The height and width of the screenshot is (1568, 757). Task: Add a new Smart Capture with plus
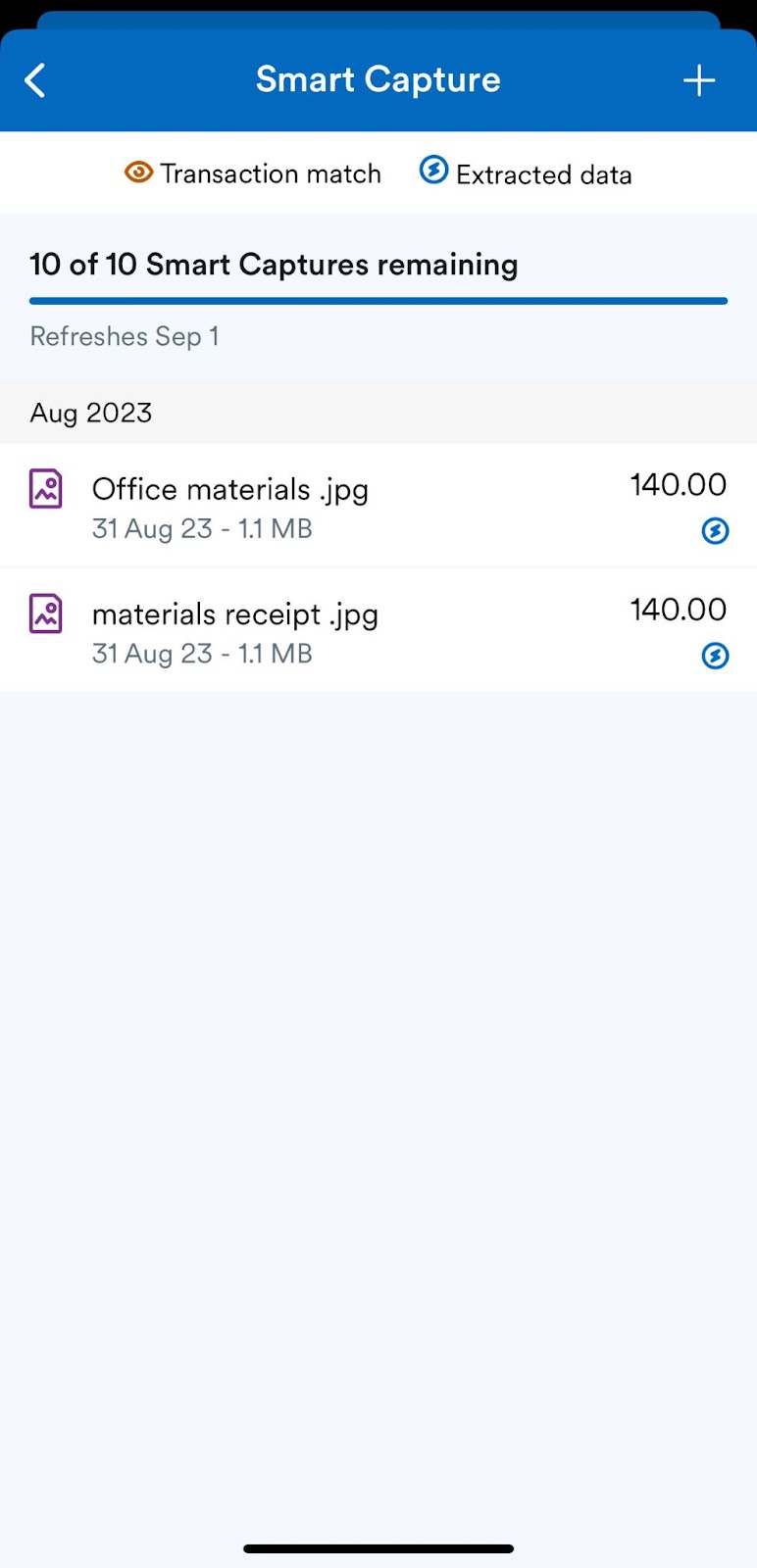click(x=698, y=80)
